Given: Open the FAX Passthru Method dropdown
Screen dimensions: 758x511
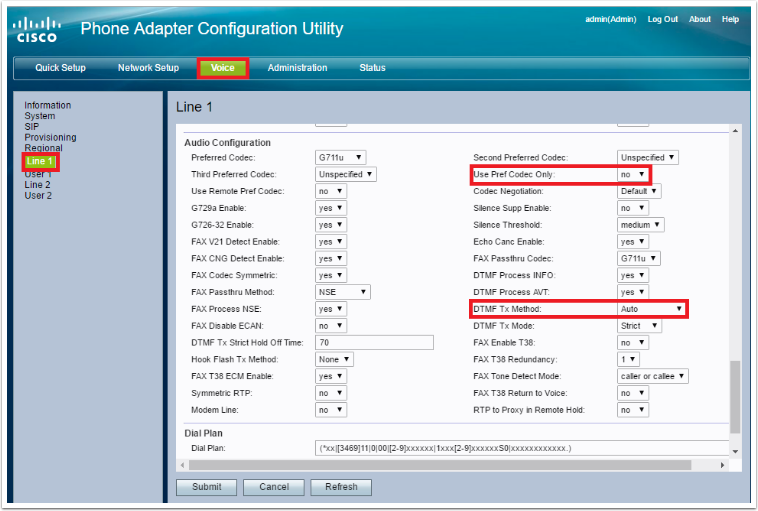Looking at the screenshot, I should pos(343,292).
